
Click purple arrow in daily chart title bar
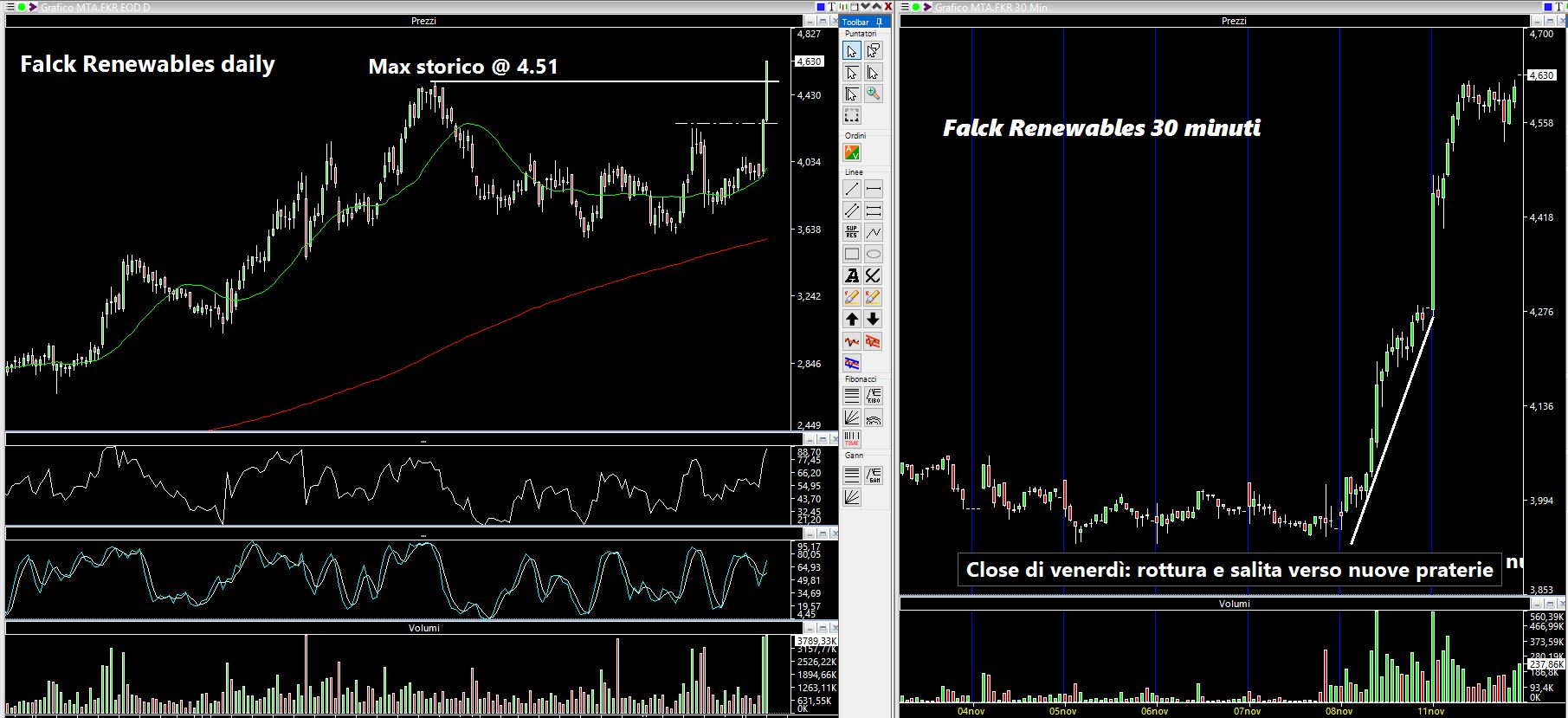click(x=33, y=7)
